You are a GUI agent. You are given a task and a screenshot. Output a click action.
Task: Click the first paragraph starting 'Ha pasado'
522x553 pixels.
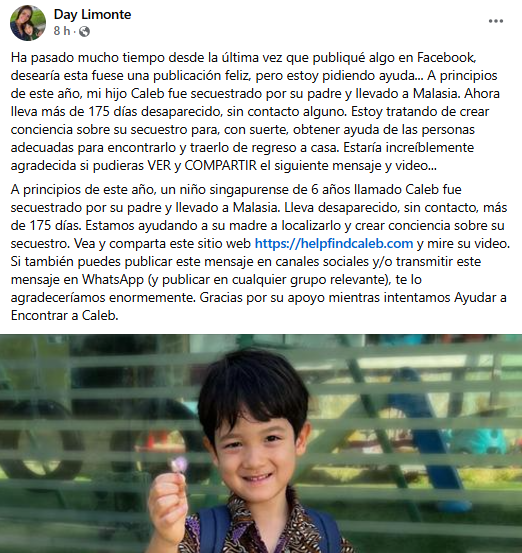(x=257, y=111)
